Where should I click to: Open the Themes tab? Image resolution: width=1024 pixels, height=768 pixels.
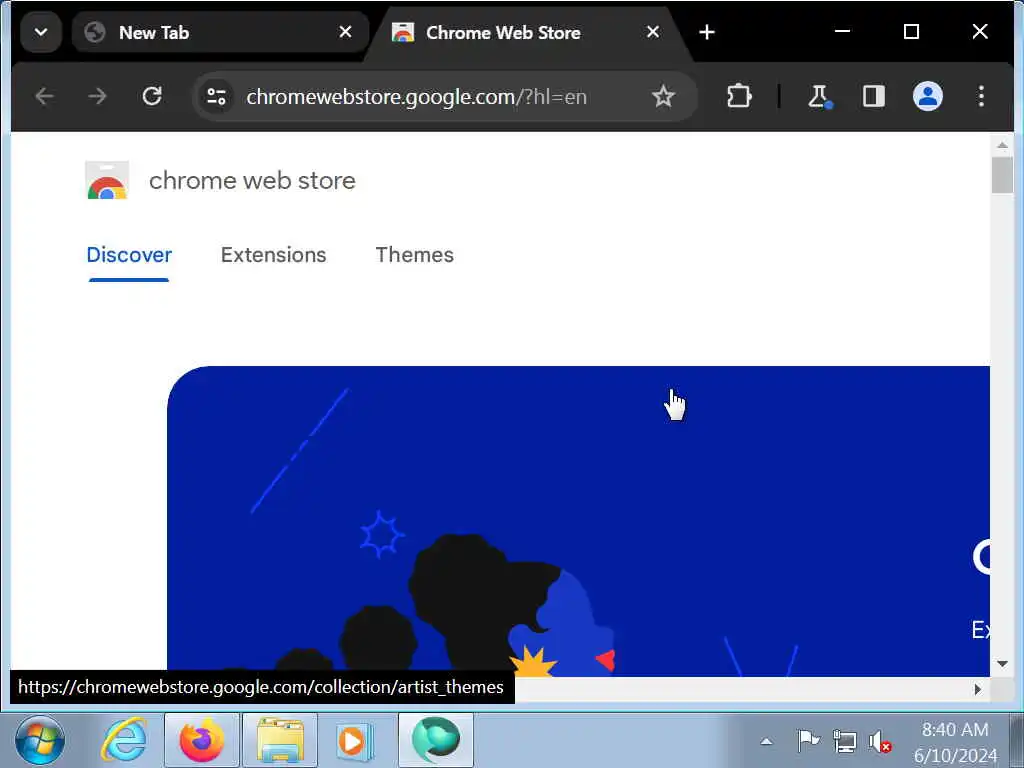415,255
